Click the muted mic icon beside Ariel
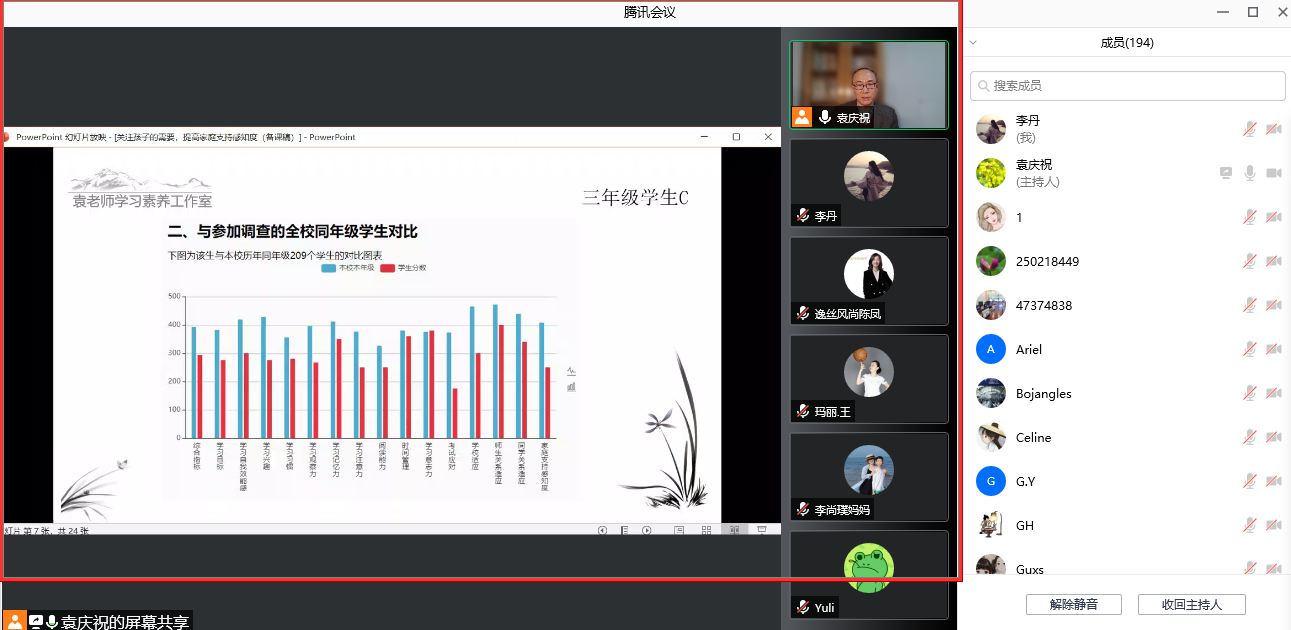Viewport: 1291px width, 630px height. [x=1249, y=349]
